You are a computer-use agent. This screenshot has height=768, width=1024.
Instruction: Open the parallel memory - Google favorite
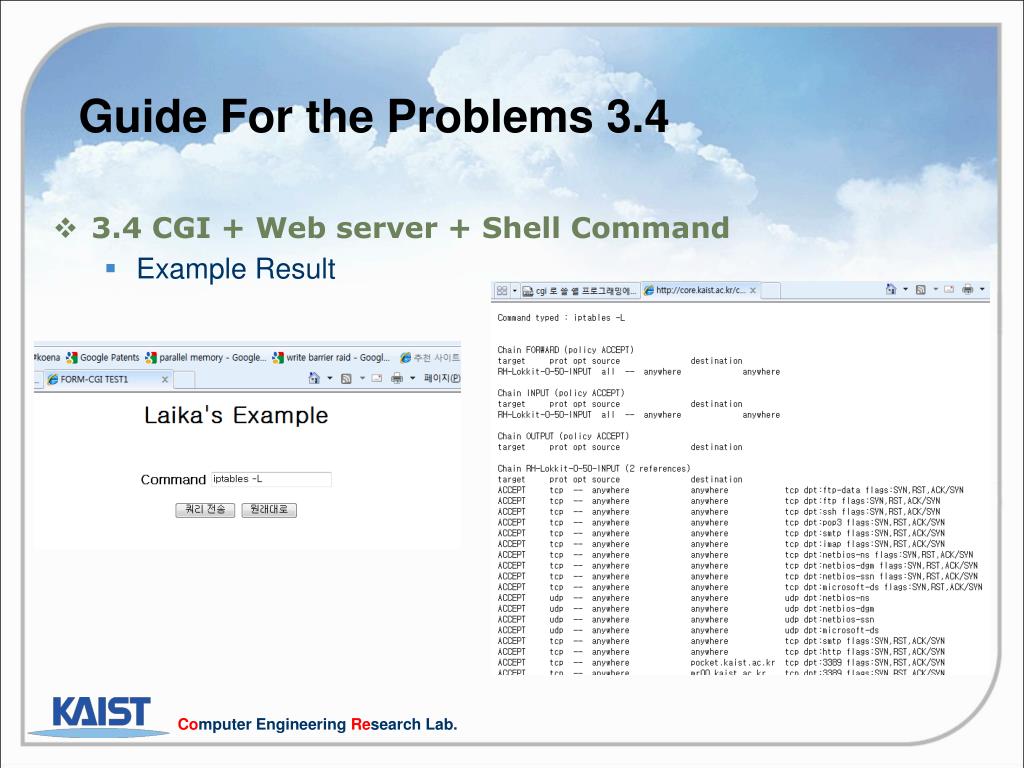tap(206, 358)
